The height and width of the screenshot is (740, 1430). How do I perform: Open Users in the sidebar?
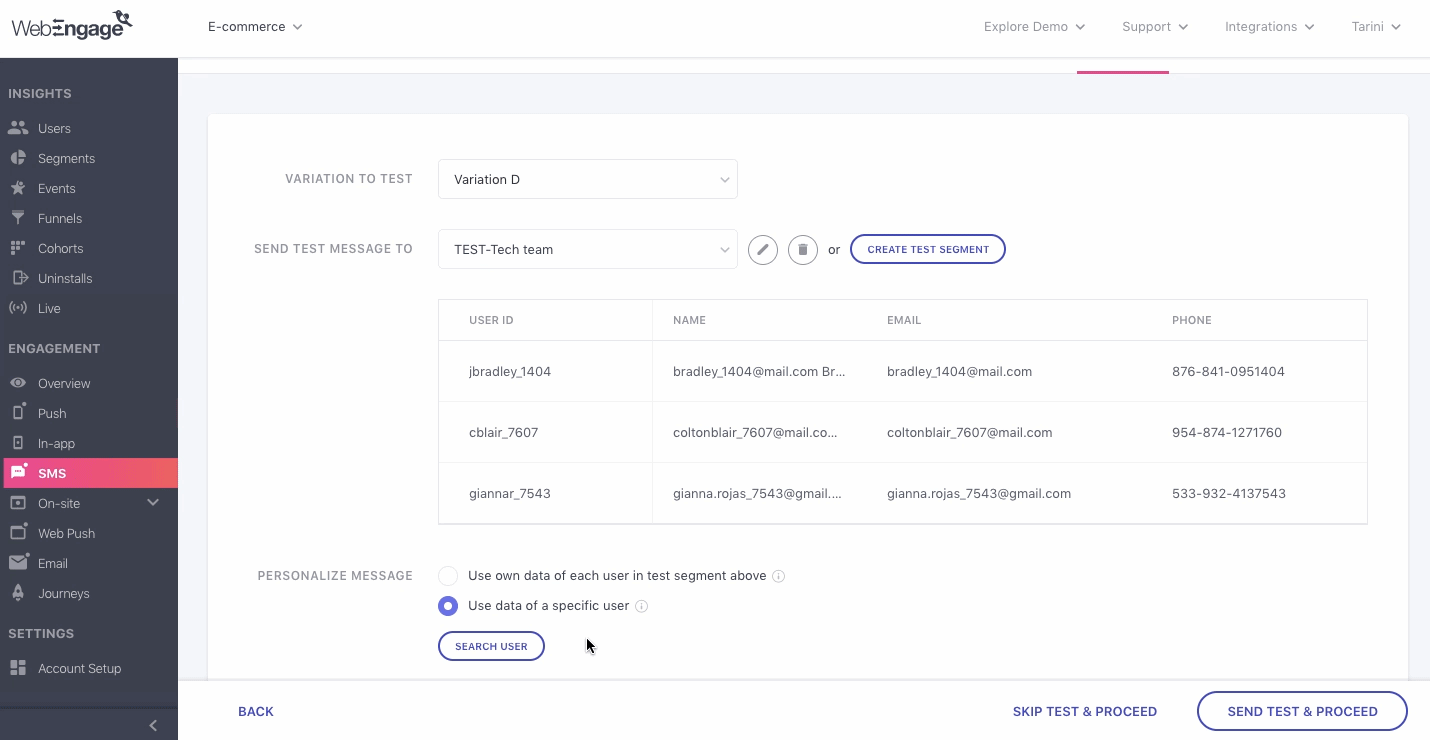point(54,128)
